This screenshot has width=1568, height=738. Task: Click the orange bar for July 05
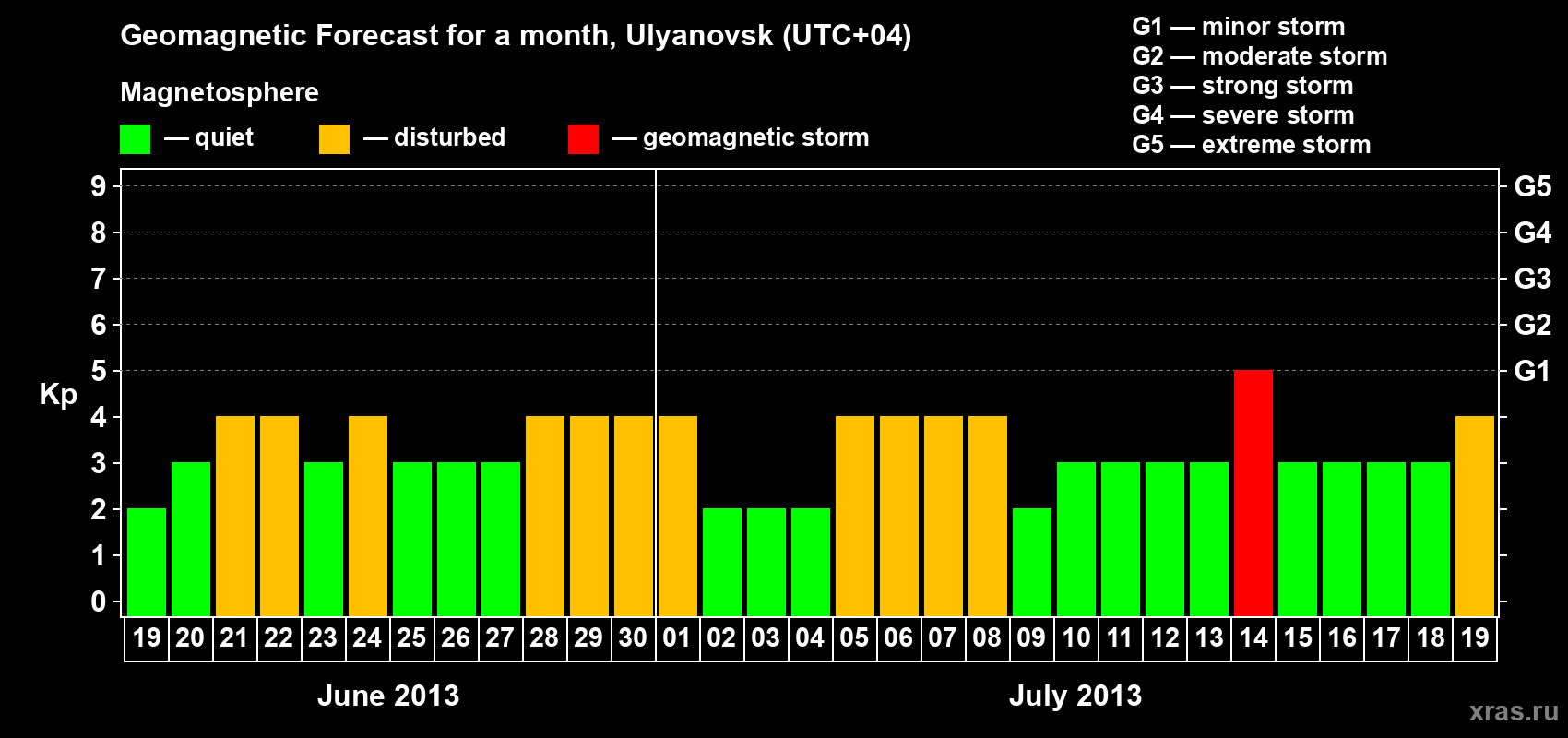point(855,516)
